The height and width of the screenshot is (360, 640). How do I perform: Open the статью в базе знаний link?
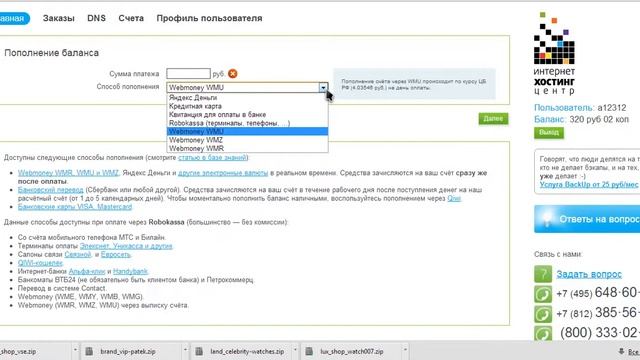[212, 158]
